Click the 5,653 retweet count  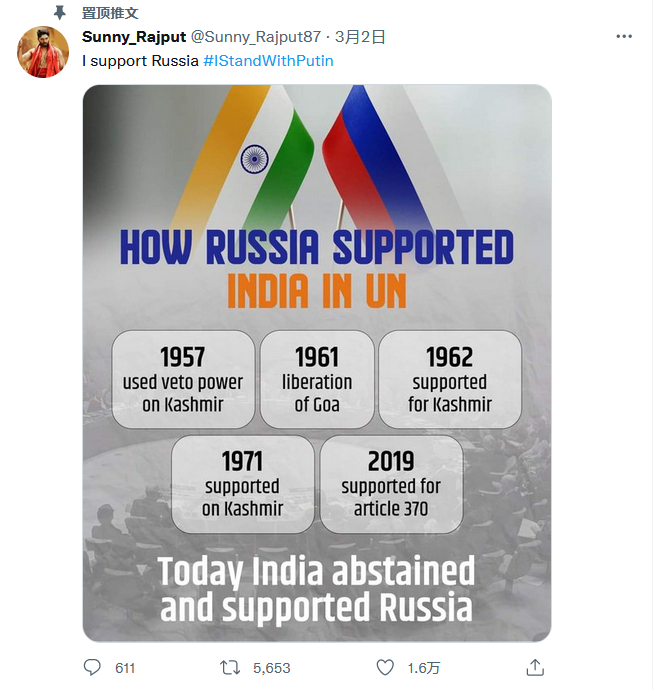click(x=272, y=668)
